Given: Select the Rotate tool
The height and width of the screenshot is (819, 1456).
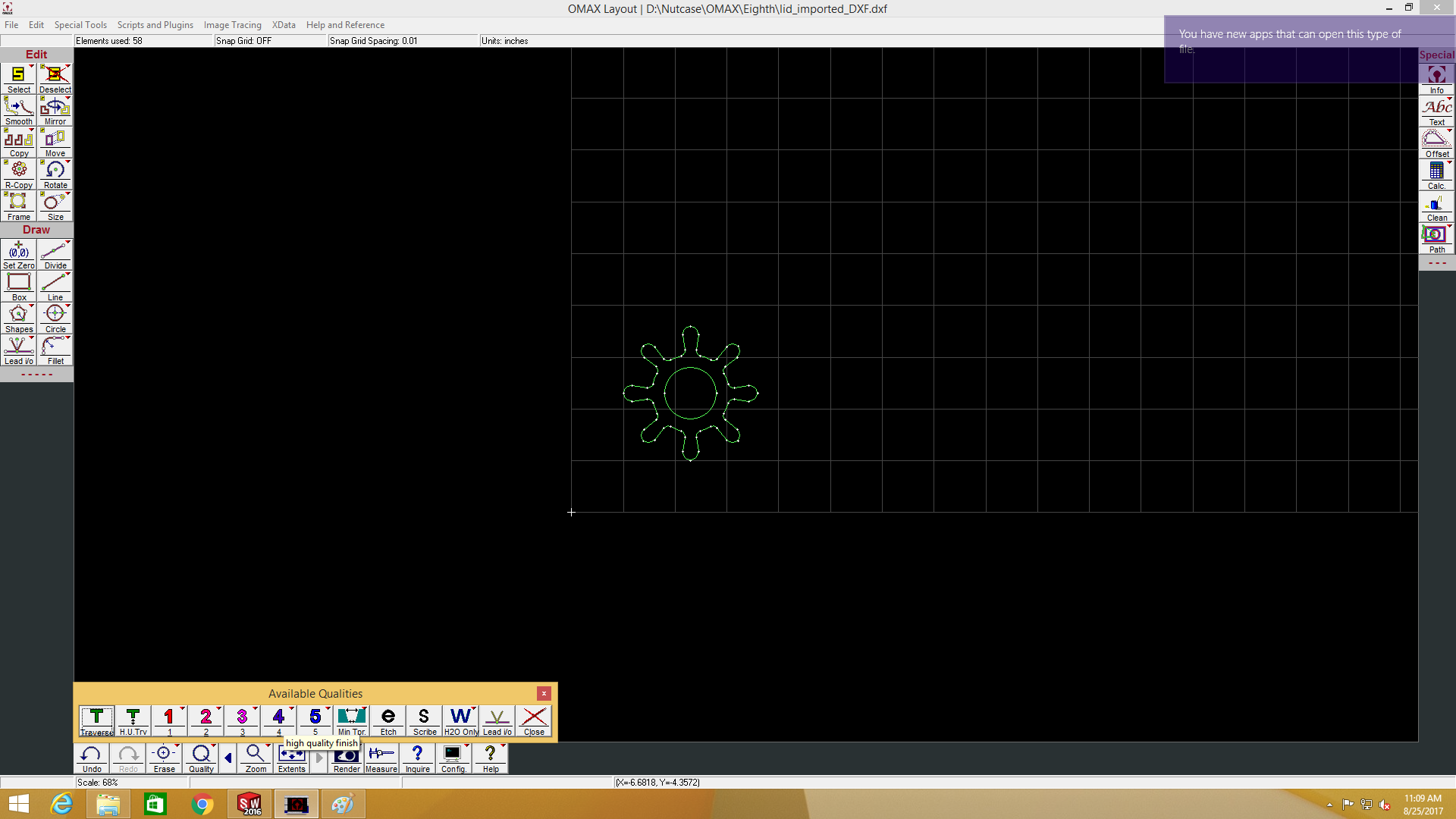Looking at the screenshot, I should pos(55,174).
